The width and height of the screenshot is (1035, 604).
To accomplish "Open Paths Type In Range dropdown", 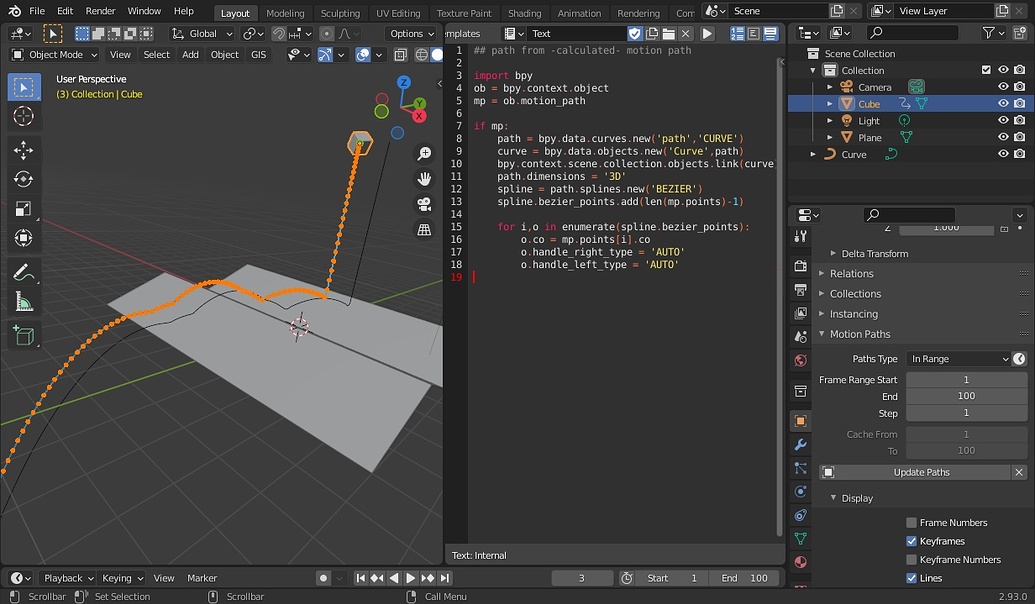I will click(x=959, y=359).
